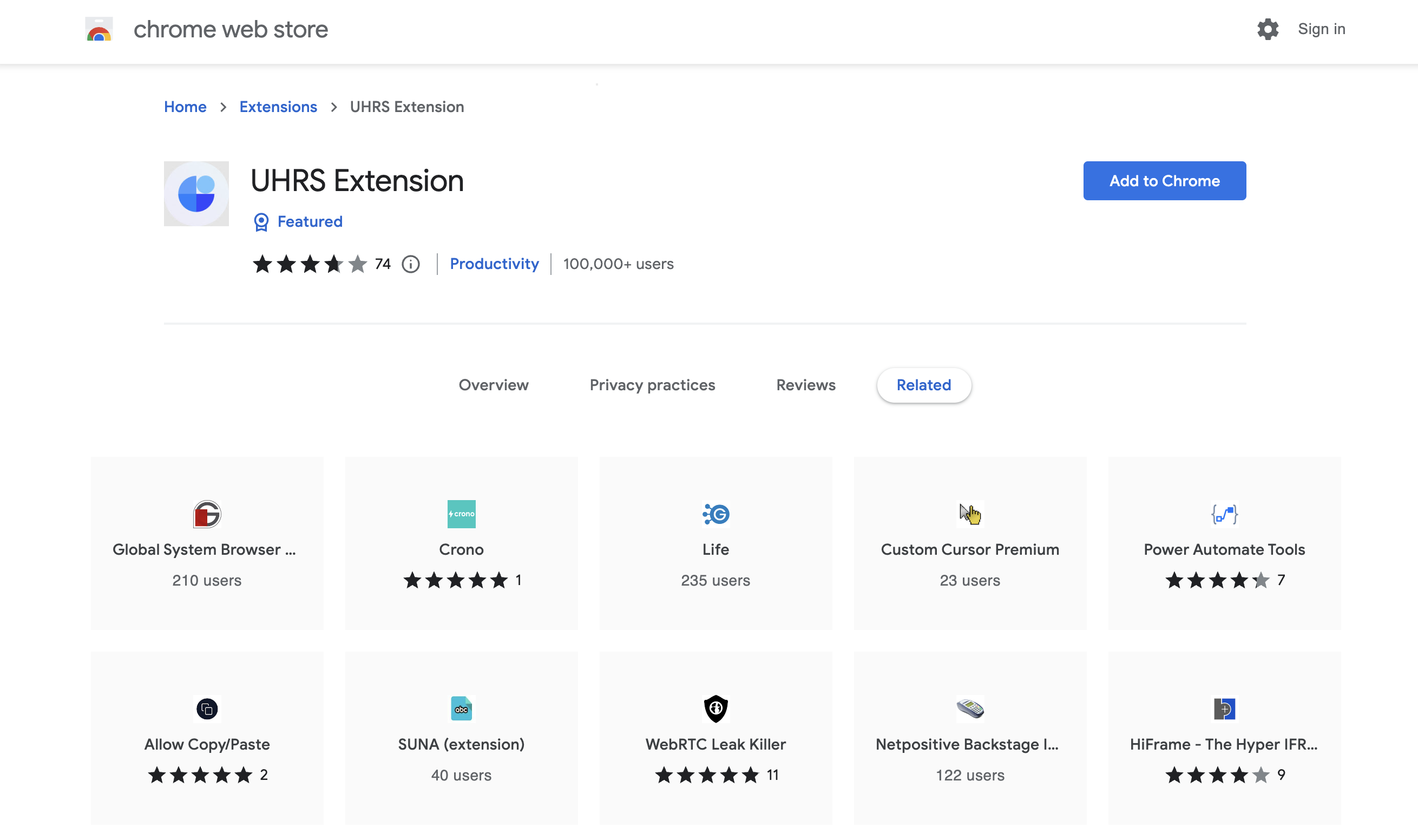Click Power Automate Tools star rating

click(1217, 580)
